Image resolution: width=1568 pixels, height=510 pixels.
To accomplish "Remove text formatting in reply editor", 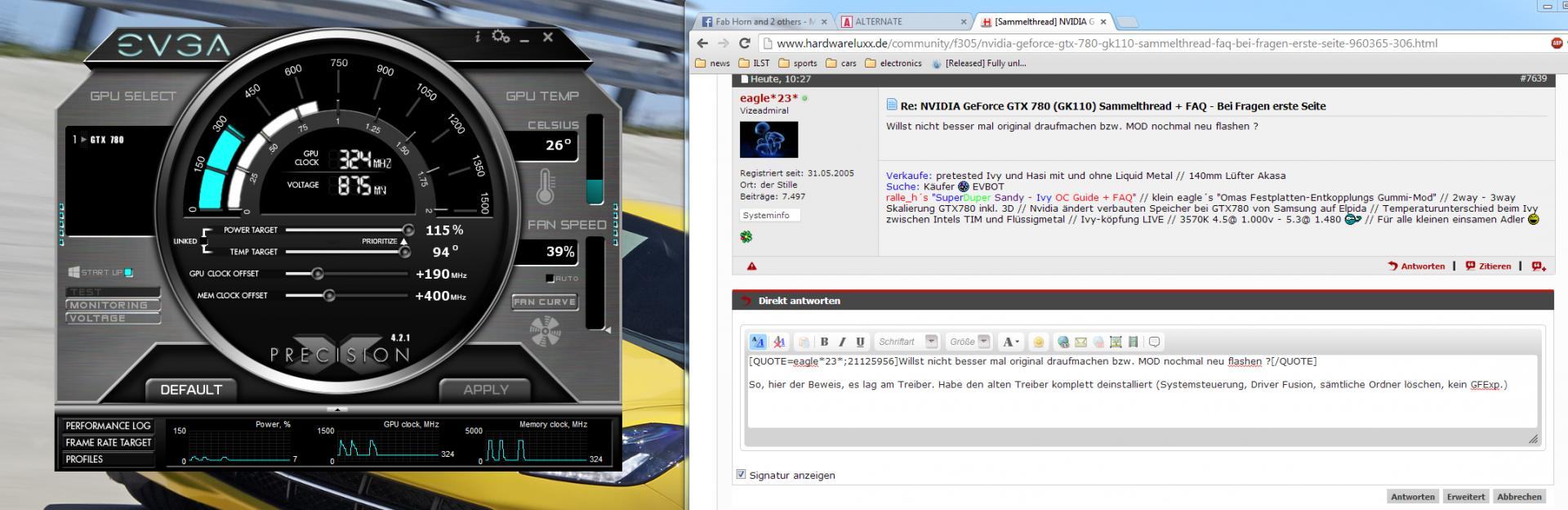I will click(779, 342).
